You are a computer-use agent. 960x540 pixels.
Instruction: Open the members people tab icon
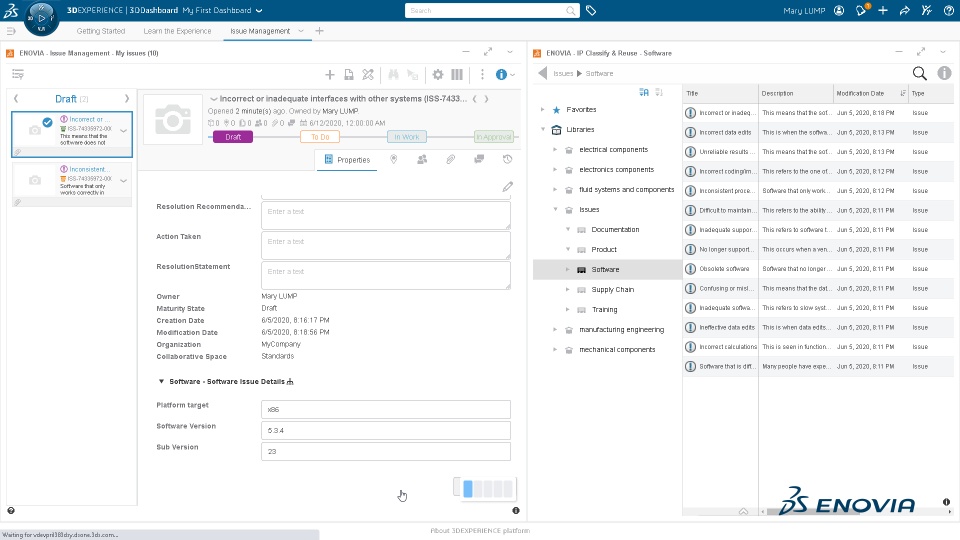click(x=422, y=159)
